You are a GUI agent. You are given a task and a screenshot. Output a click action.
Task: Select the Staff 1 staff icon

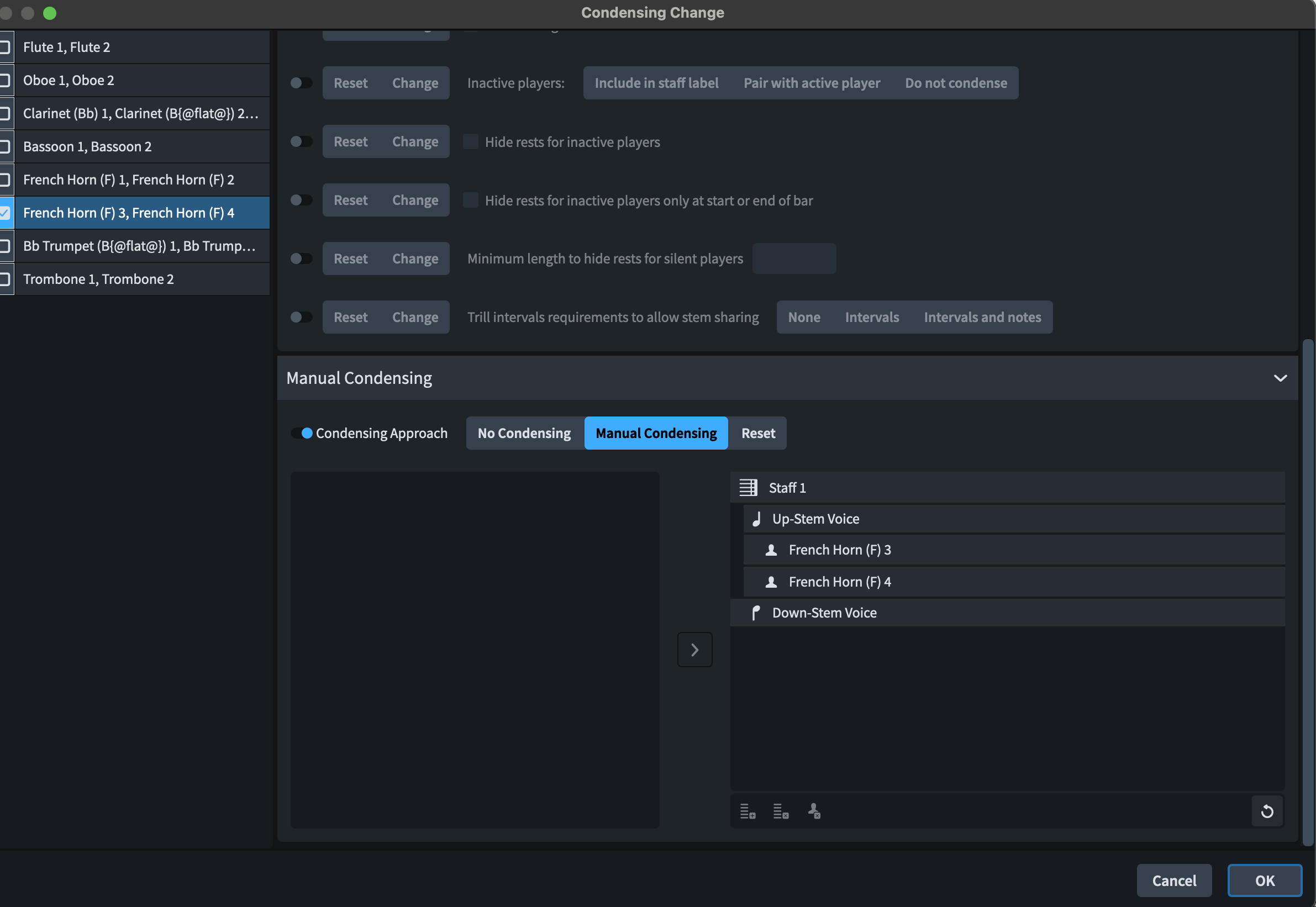748,488
